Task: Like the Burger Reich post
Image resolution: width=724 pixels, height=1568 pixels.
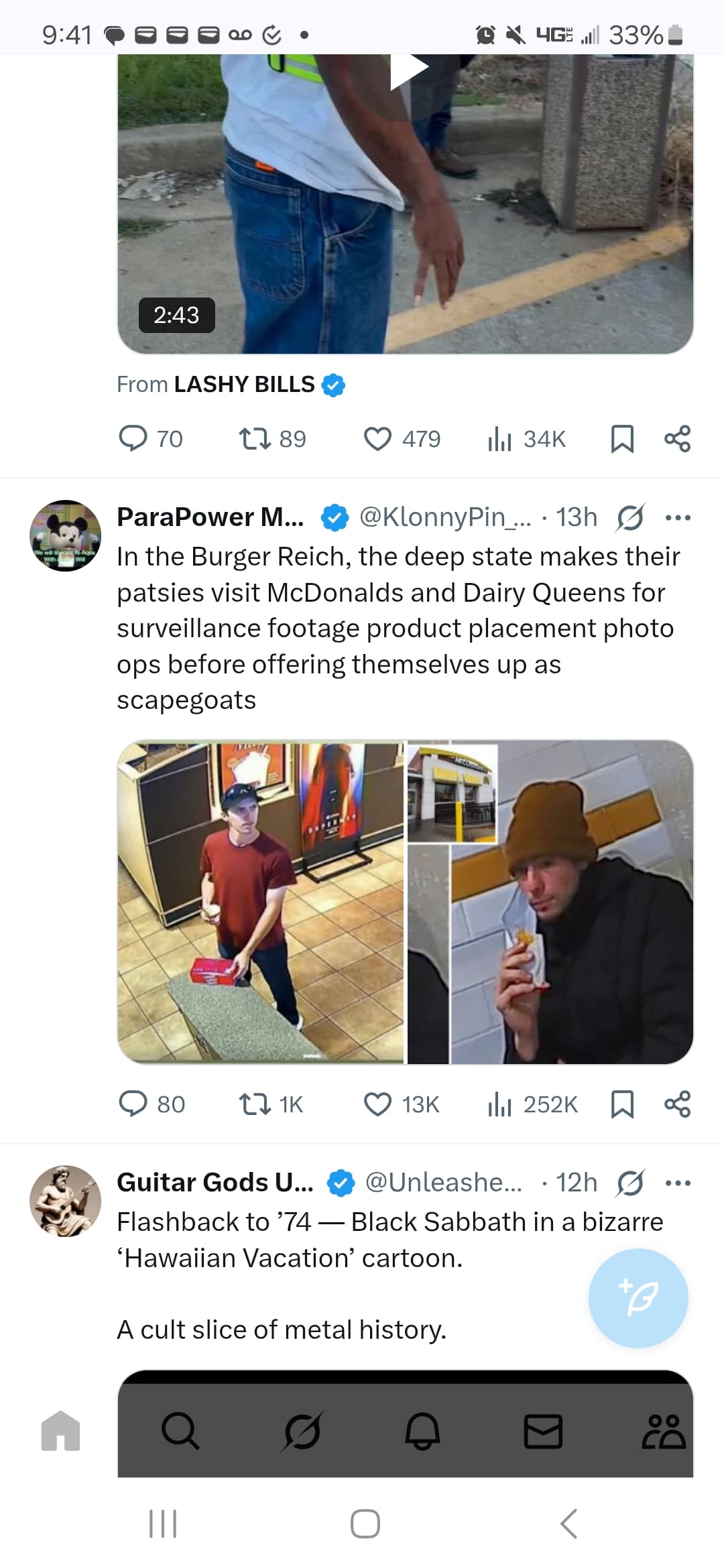Action: coord(377,1104)
